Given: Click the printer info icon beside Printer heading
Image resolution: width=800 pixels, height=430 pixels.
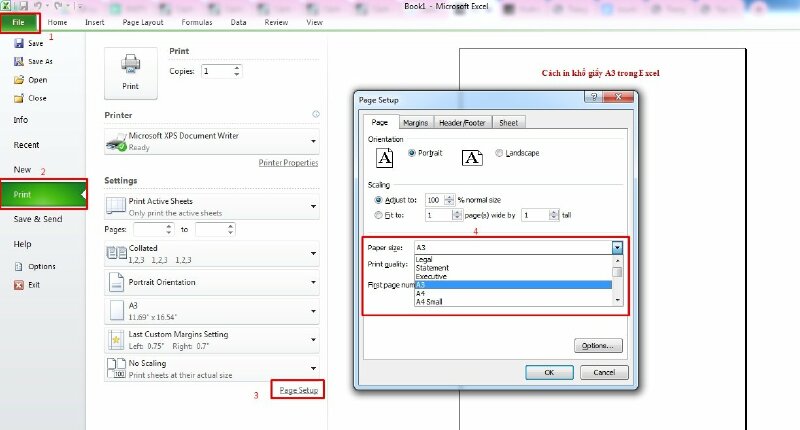Looking at the screenshot, I should click(316, 114).
